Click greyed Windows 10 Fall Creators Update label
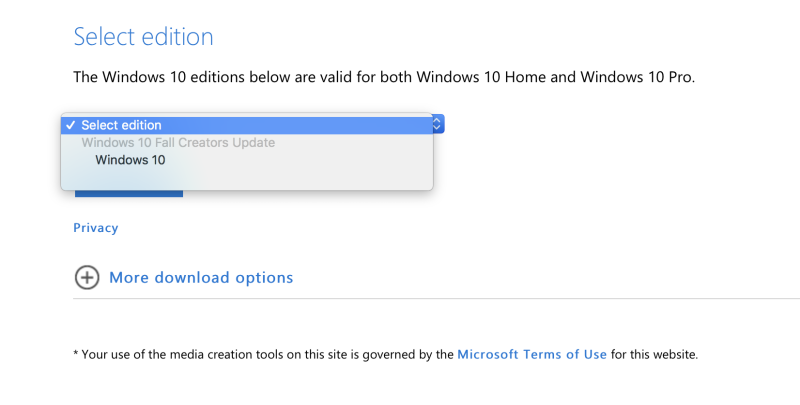The width and height of the screenshot is (800, 405). click(x=178, y=142)
